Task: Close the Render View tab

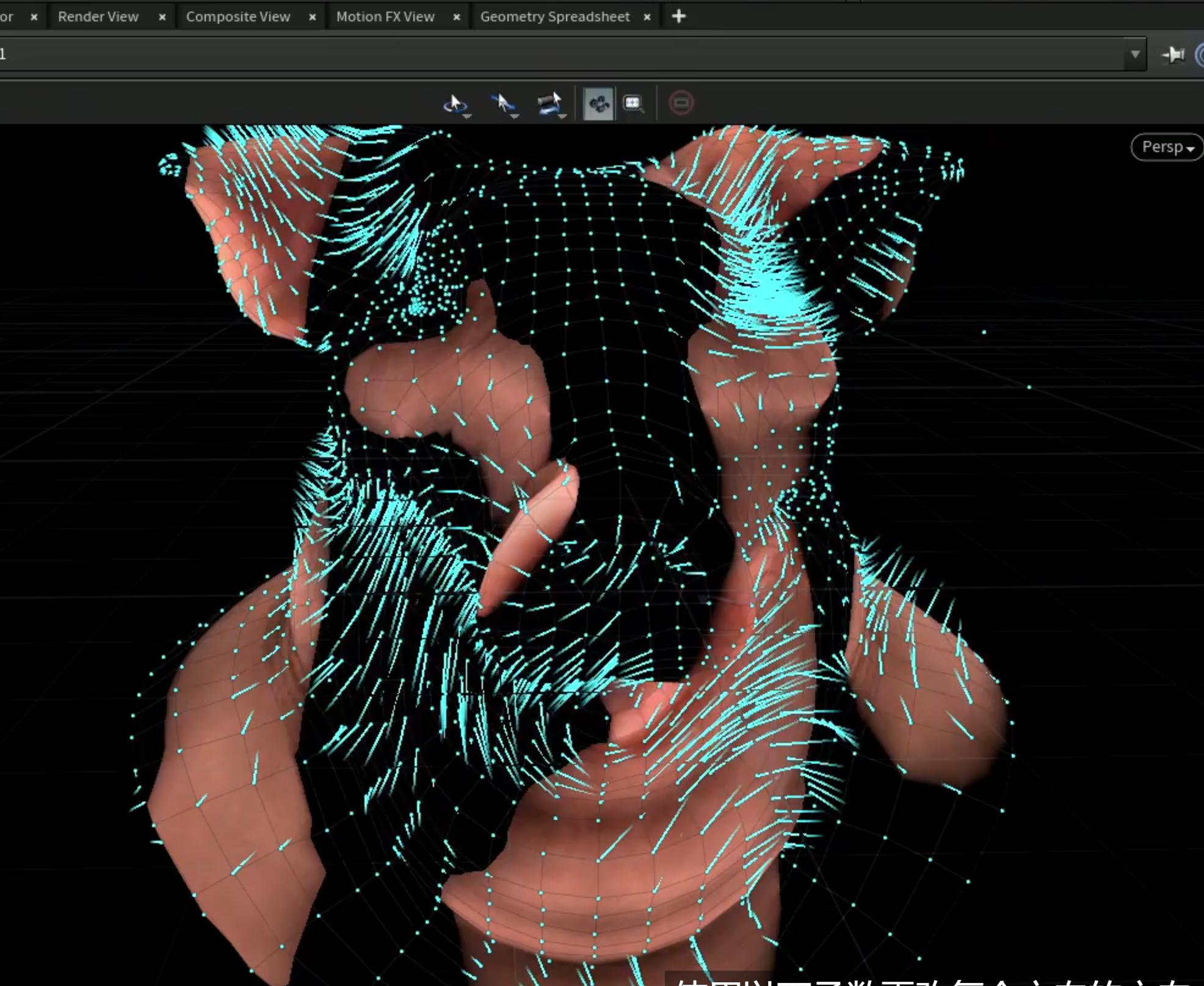Action: pyautogui.click(x=162, y=17)
